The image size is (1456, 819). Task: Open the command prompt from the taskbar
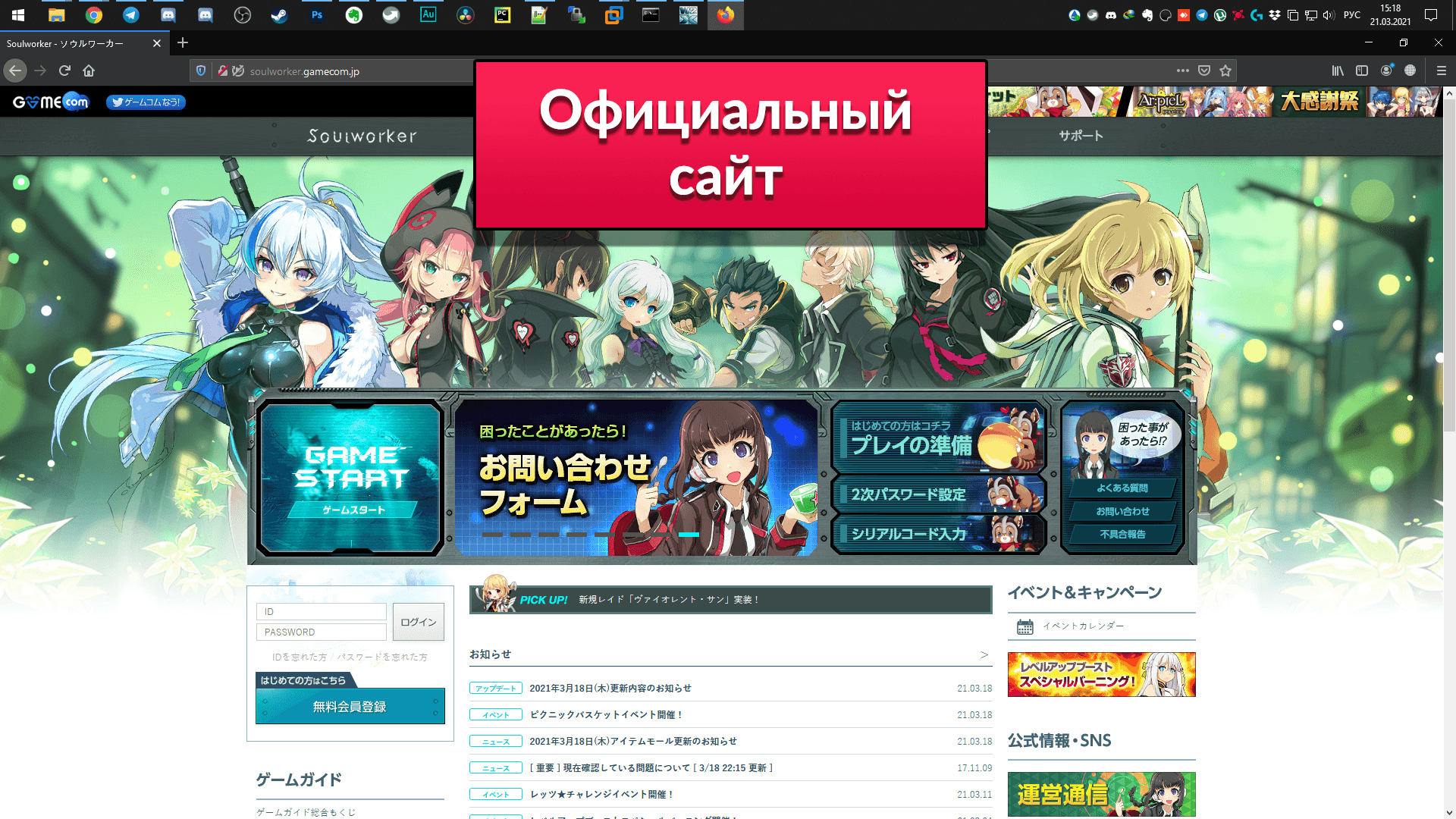click(651, 15)
